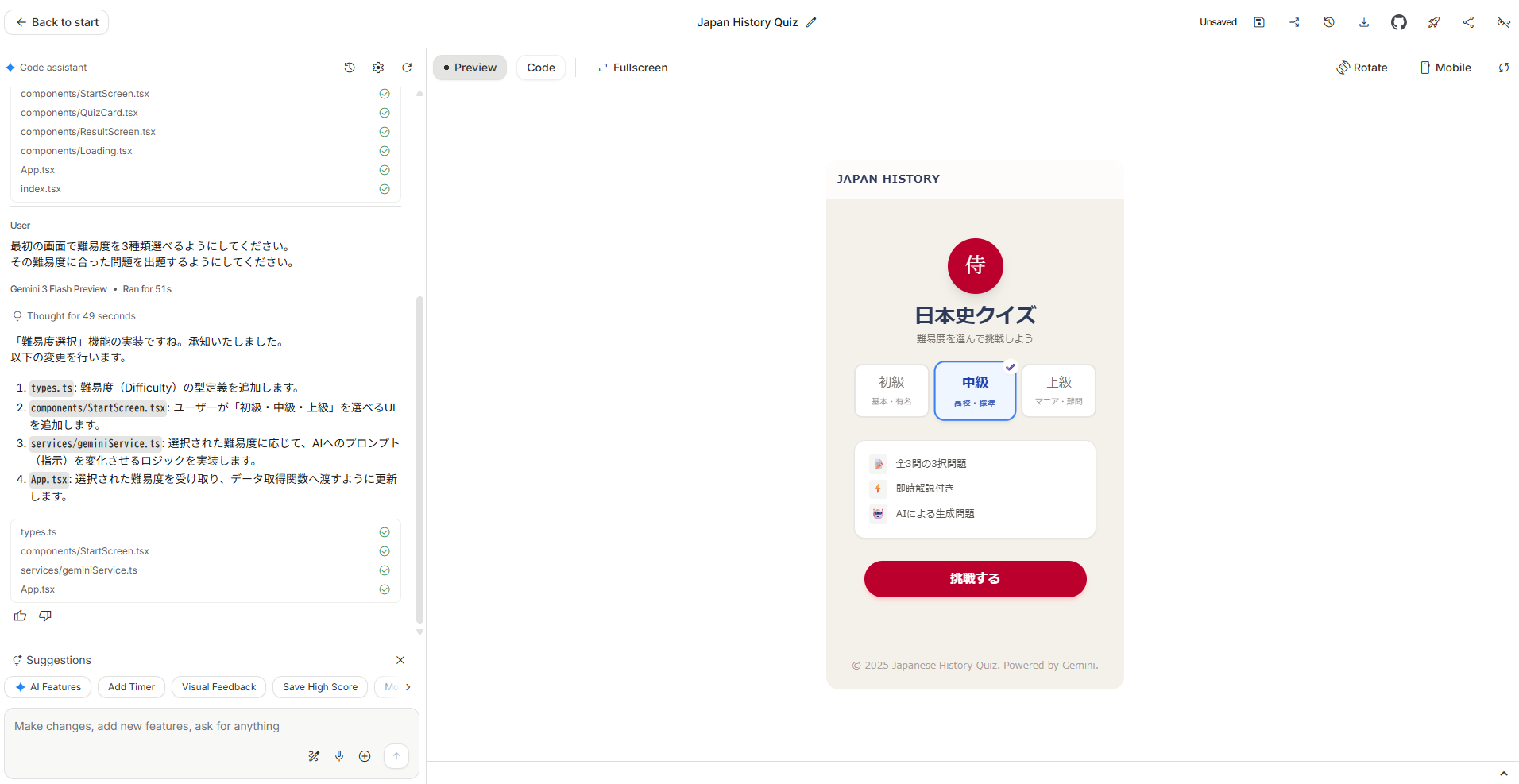Click thumbs down feedback icon
The width and height of the screenshot is (1519, 784).
[45, 616]
